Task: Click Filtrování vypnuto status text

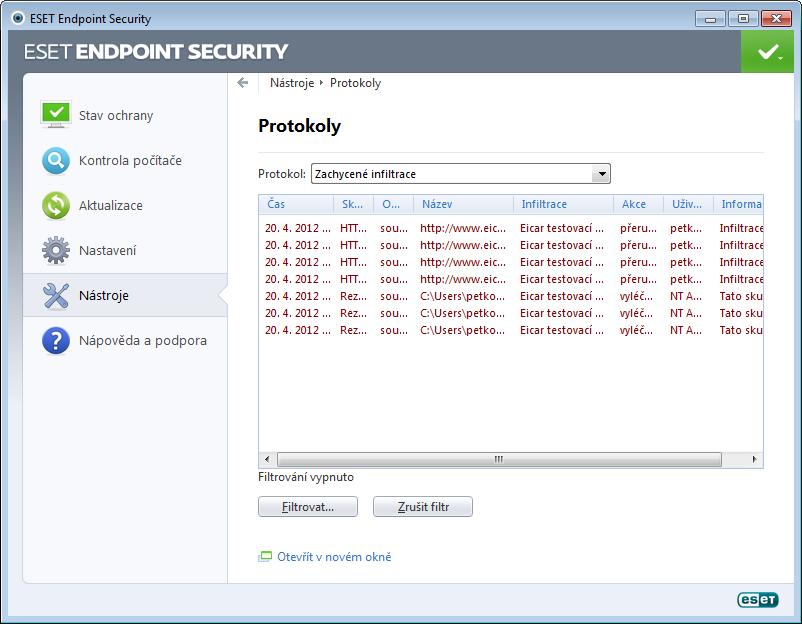Action: 306,477
